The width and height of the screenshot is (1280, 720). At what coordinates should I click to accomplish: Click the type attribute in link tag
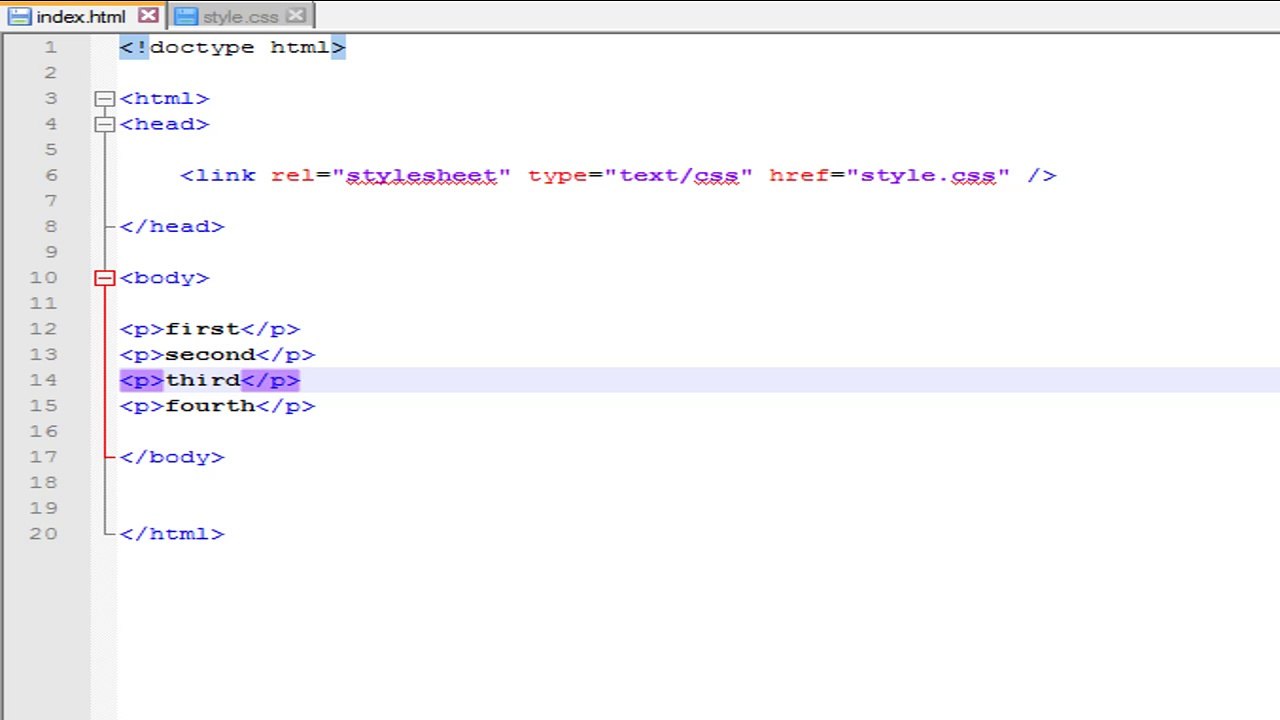(557, 176)
